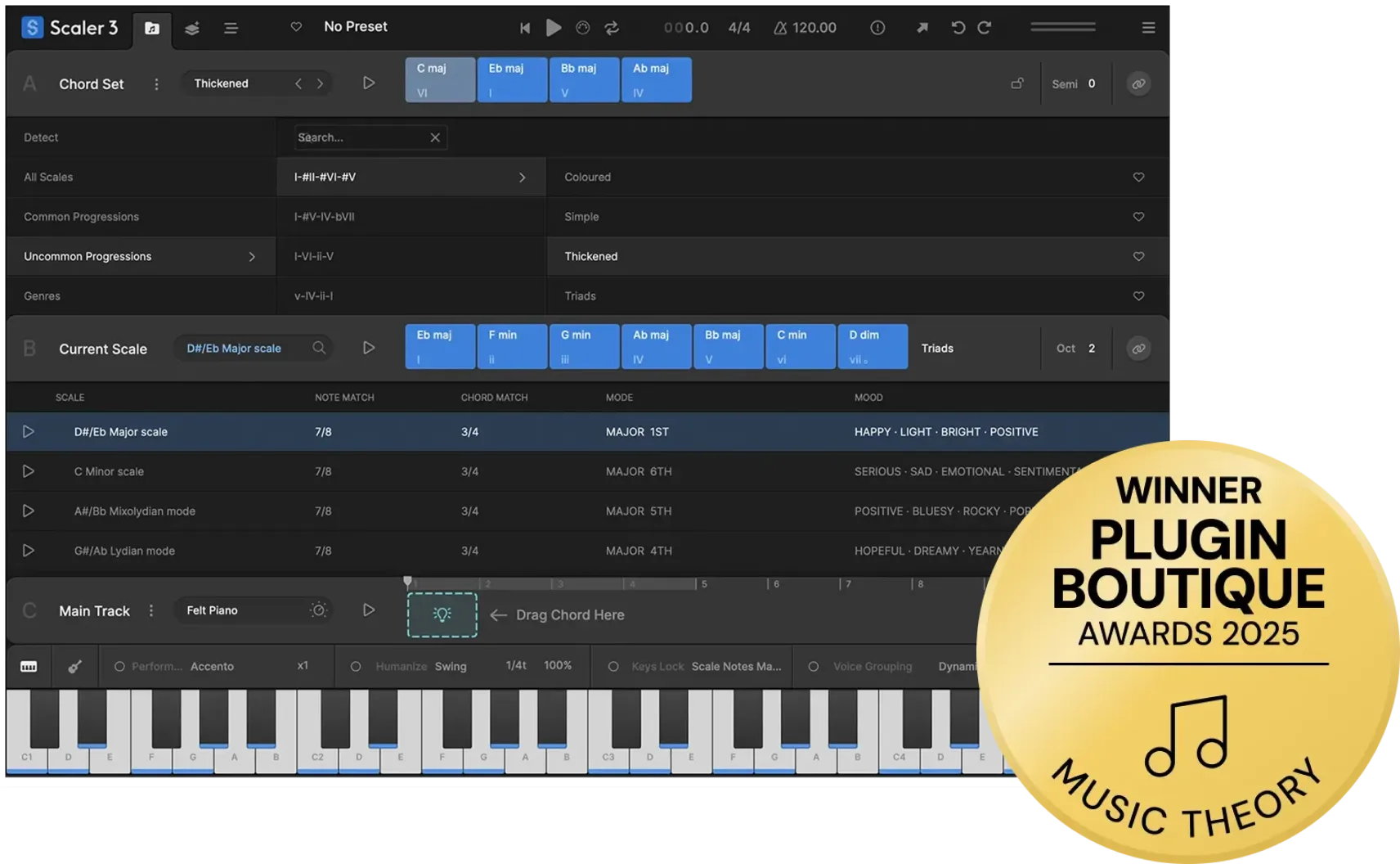
Task: Undo the last action
Action: coord(958,28)
